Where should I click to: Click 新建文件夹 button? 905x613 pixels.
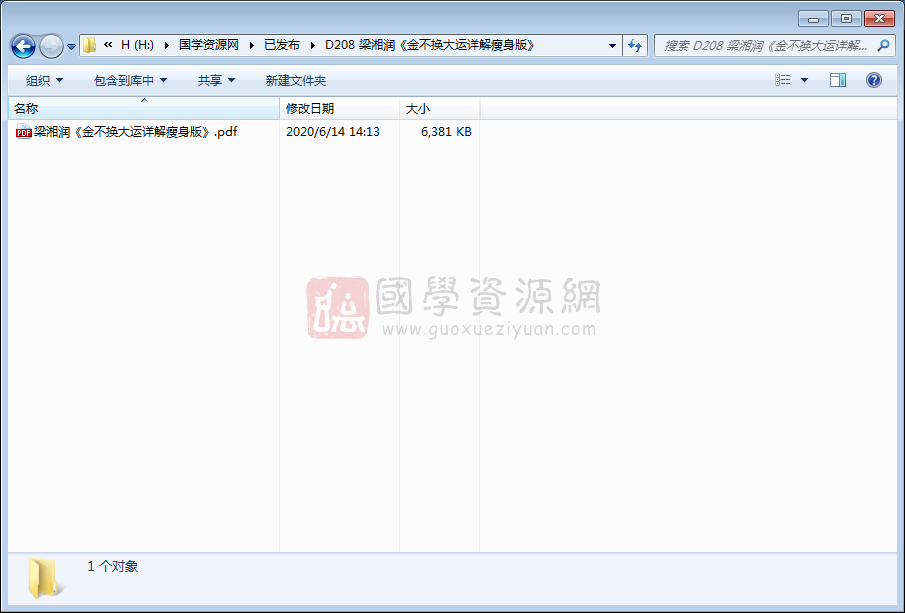coord(296,80)
